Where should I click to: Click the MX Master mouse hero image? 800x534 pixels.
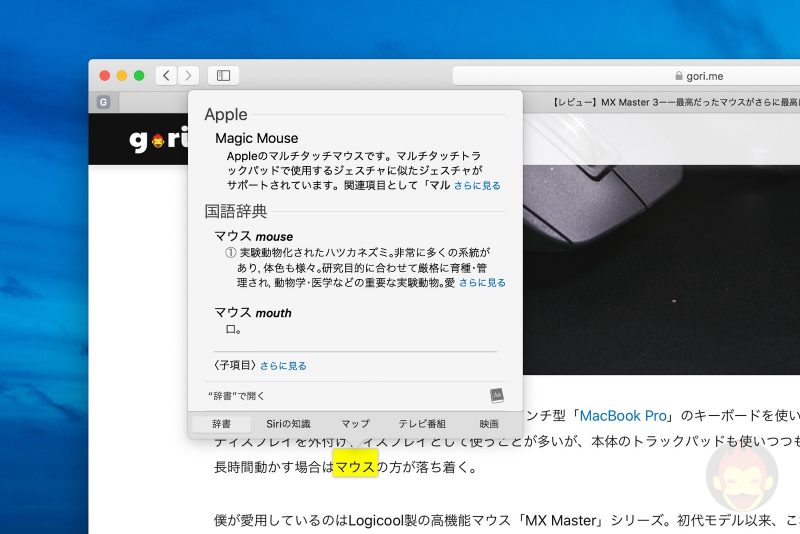tap(661, 269)
